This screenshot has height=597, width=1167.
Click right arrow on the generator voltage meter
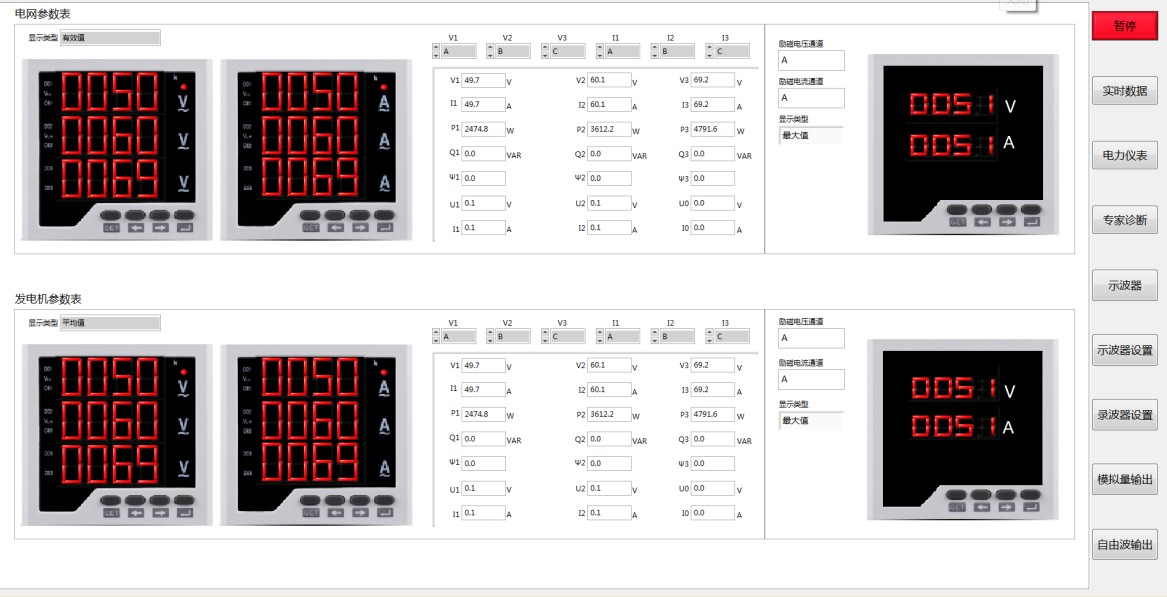coord(160,513)
